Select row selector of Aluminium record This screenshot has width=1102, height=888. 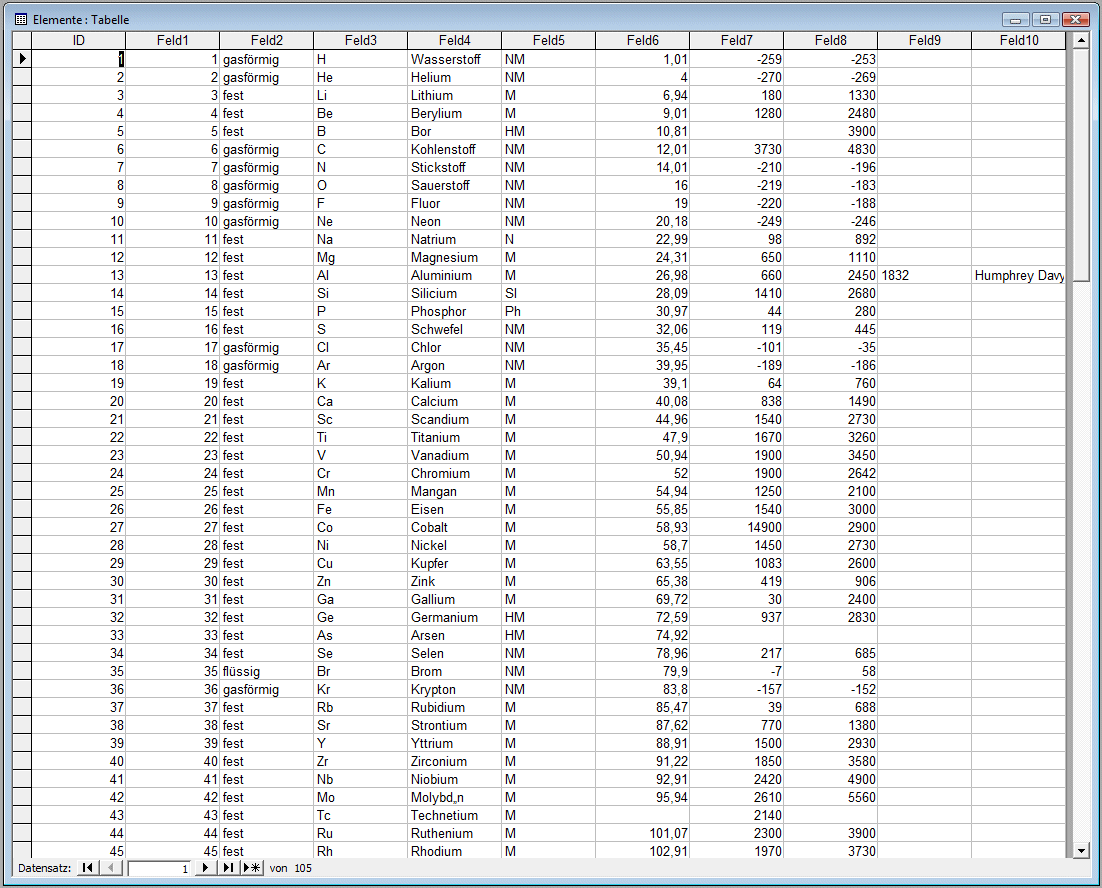(x=22, y=275)
